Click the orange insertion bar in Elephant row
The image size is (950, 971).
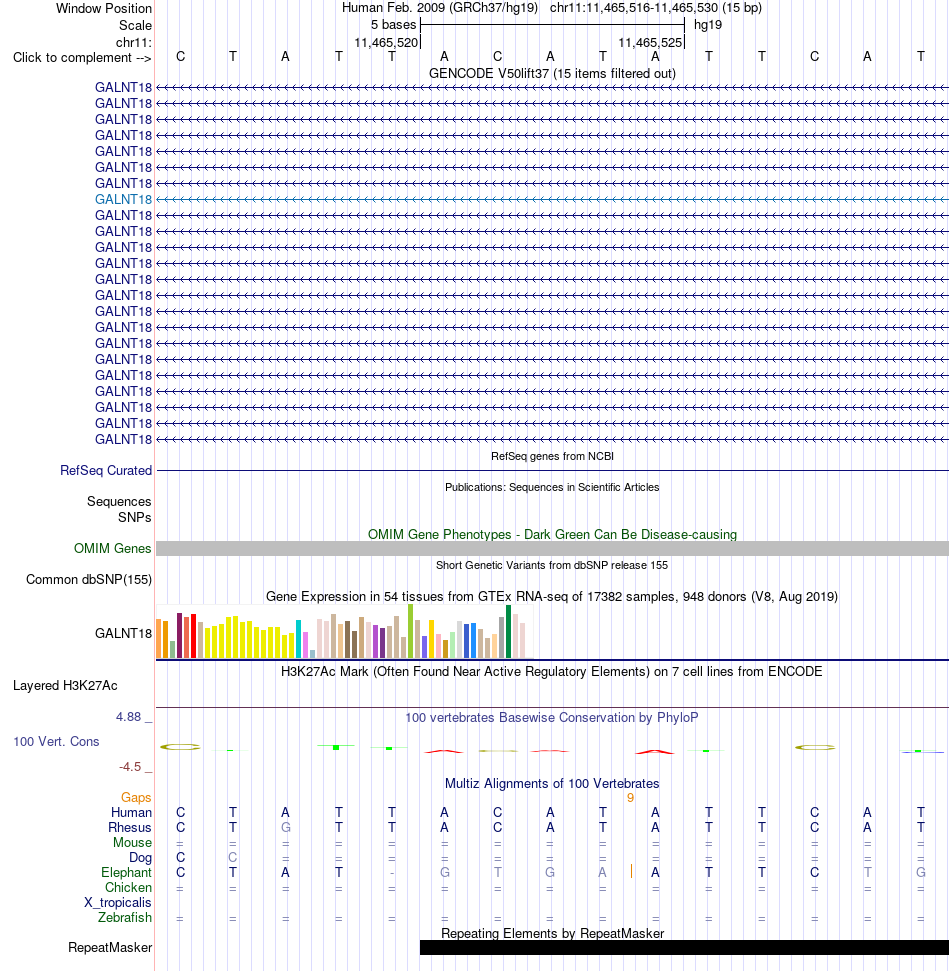point(631,872)
